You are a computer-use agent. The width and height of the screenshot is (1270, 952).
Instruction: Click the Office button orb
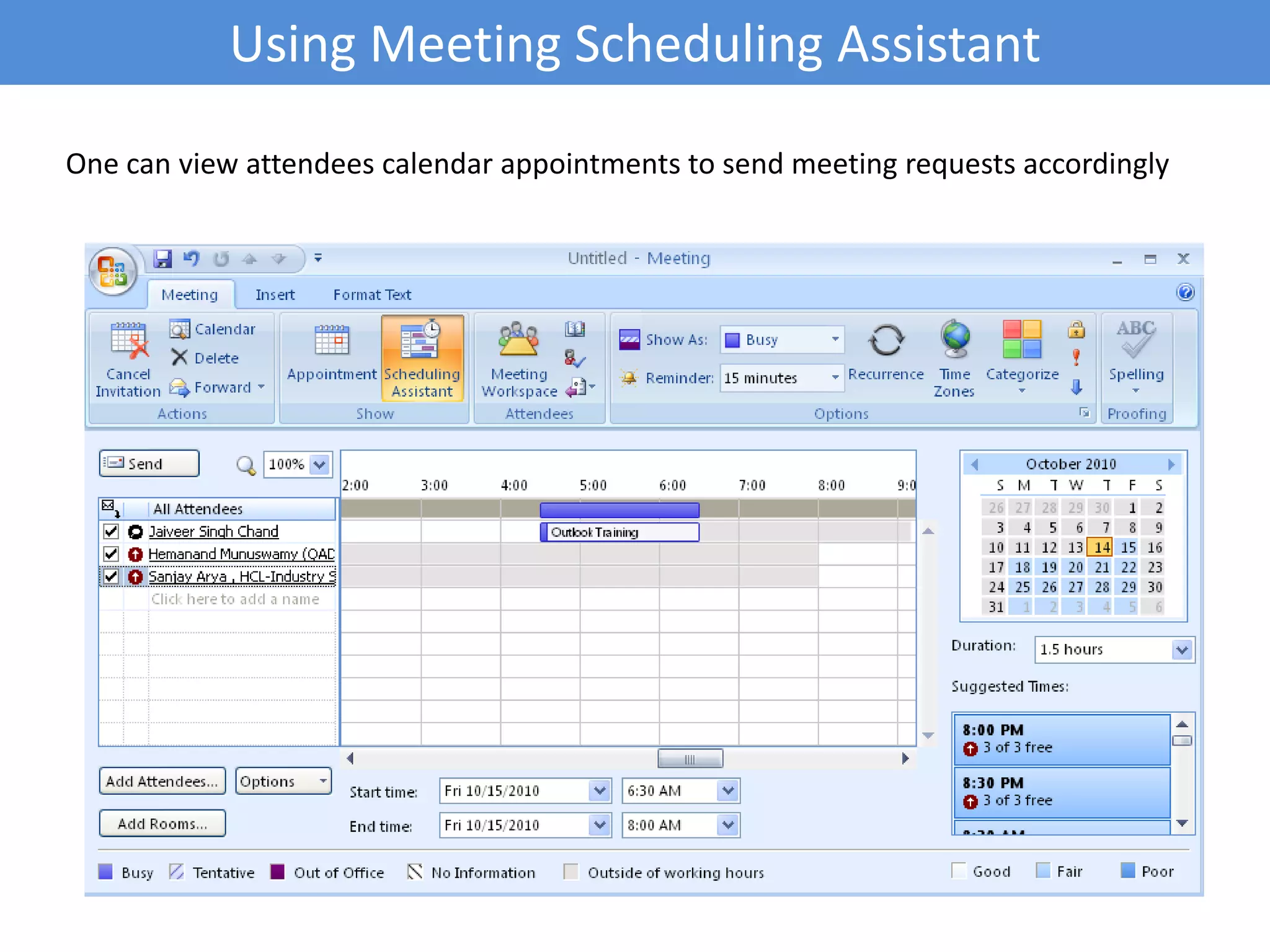[x=113, y=271]
